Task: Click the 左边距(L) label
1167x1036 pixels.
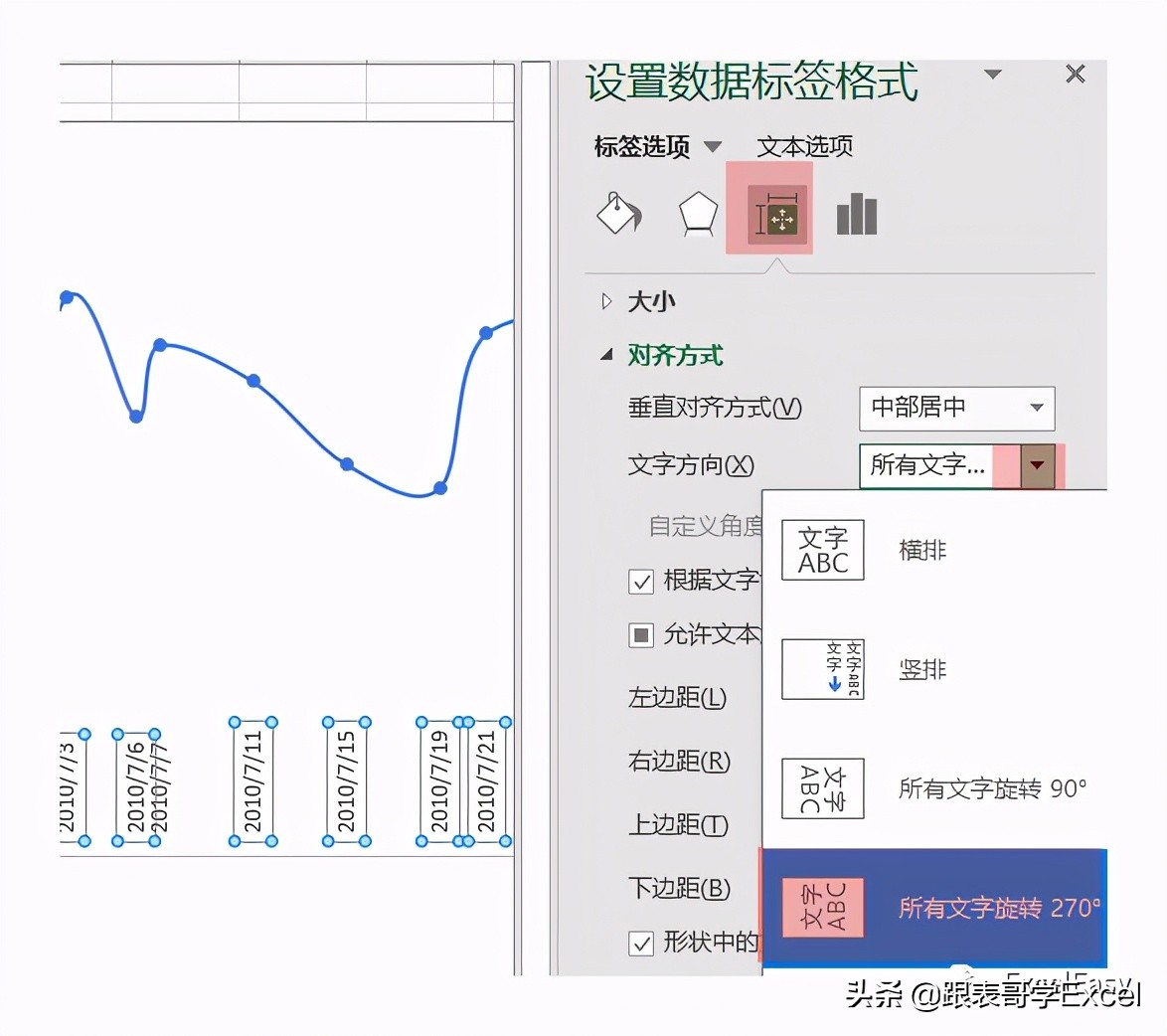Action: tap(677, 697)
